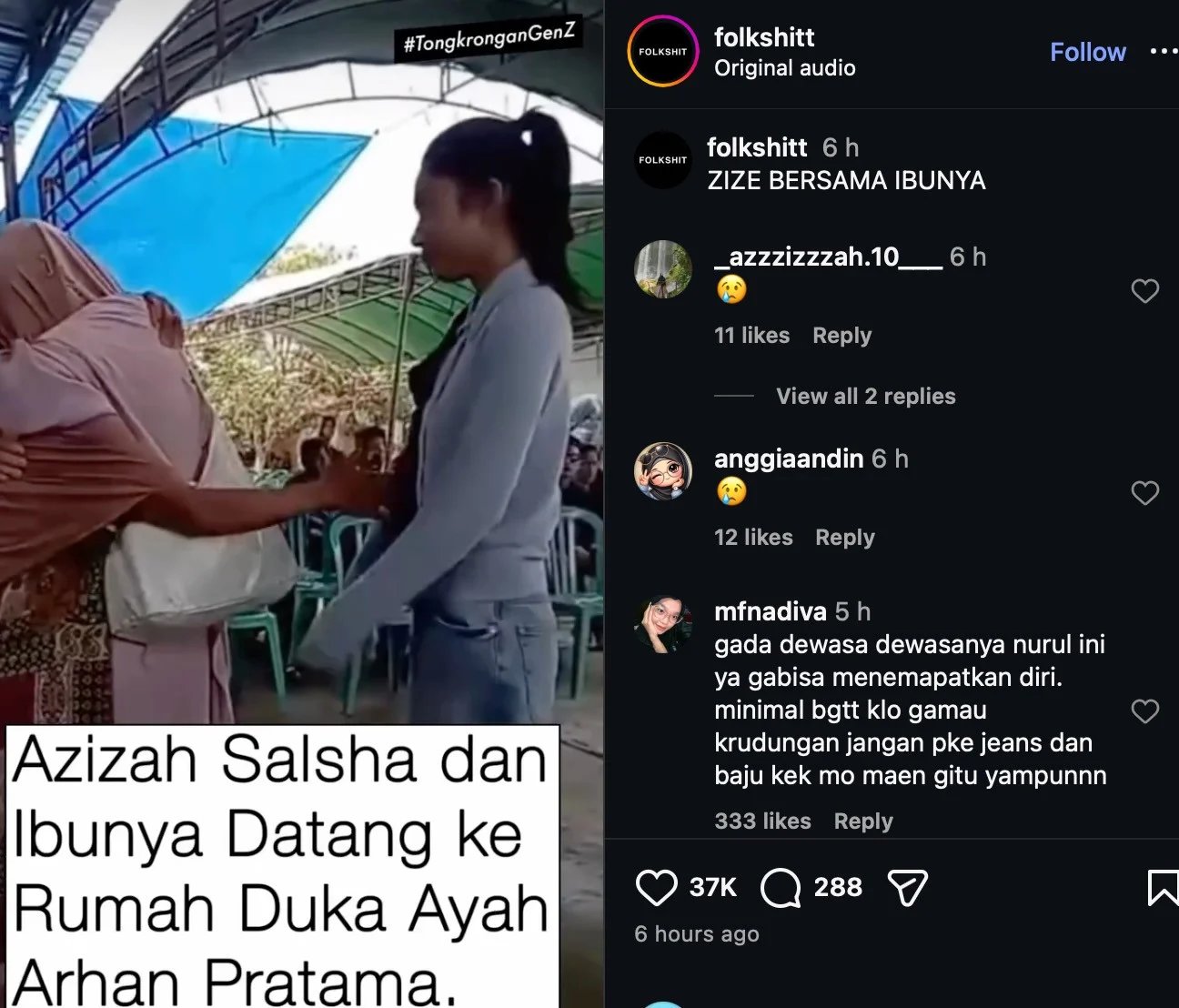This screenshot has height=1008, width=1179.
Task: Like anggiaandin's crying emoji comment
Action: 1144,493
